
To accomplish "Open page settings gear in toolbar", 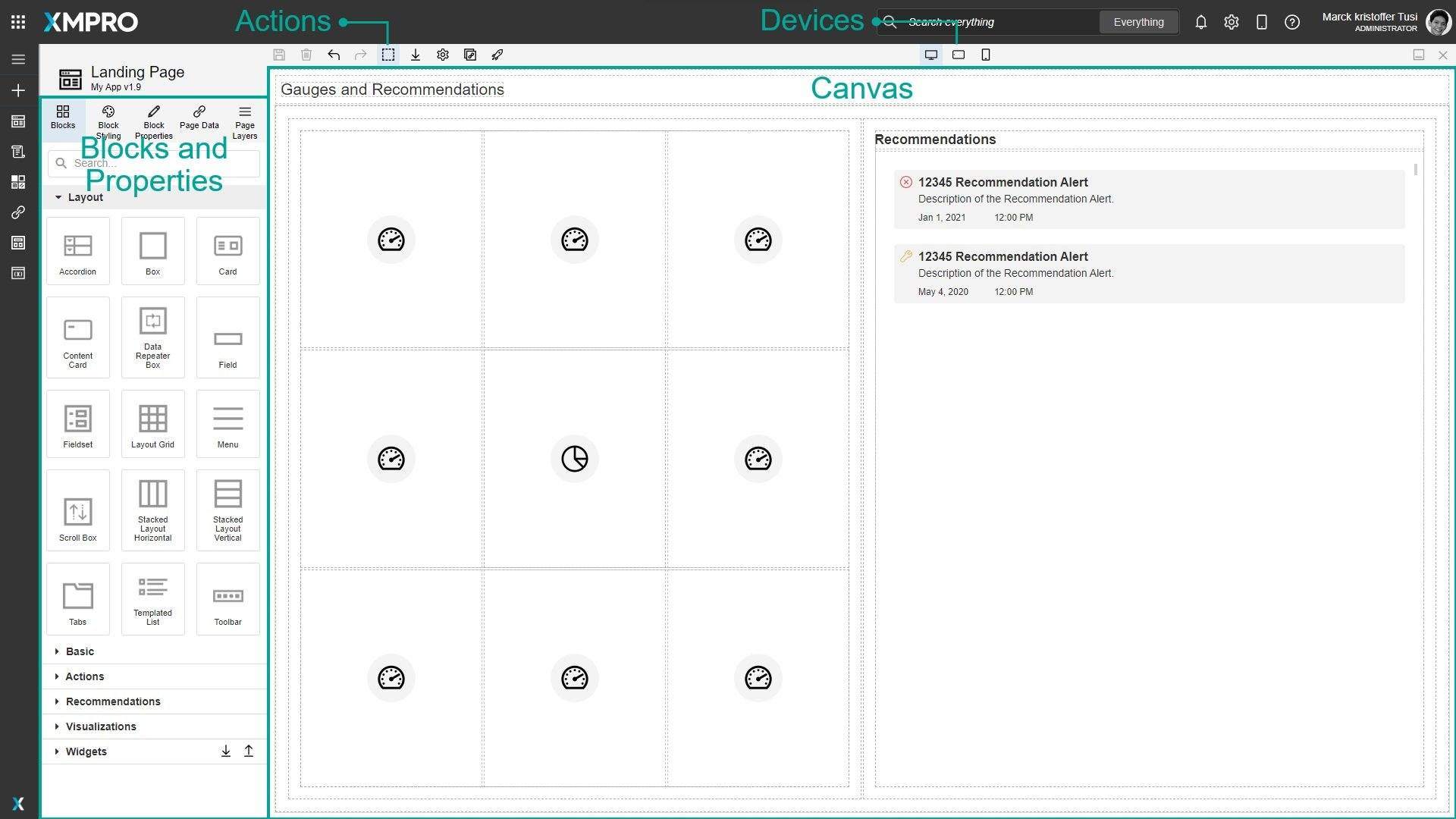I will pos(443,55).
